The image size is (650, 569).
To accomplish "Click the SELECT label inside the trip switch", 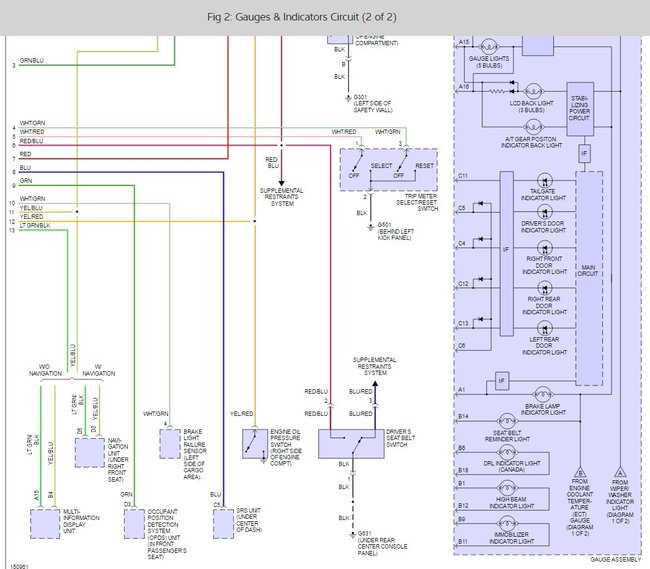I will [x=381, y=166].
